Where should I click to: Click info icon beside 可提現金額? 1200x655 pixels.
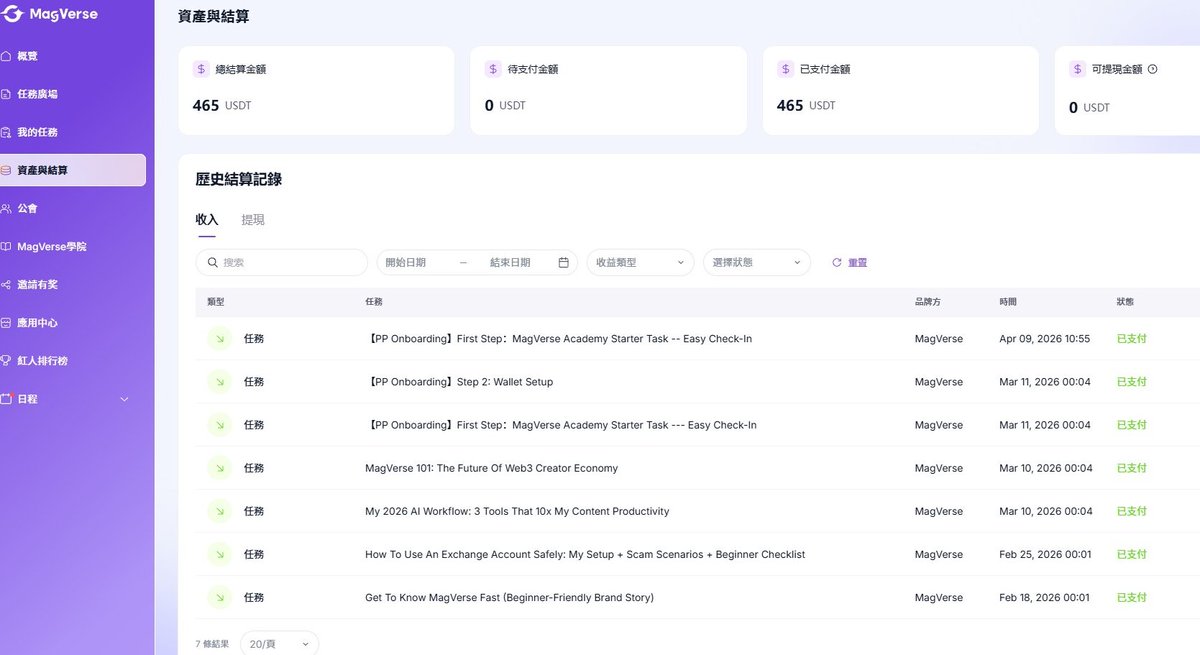(1152, 69)
